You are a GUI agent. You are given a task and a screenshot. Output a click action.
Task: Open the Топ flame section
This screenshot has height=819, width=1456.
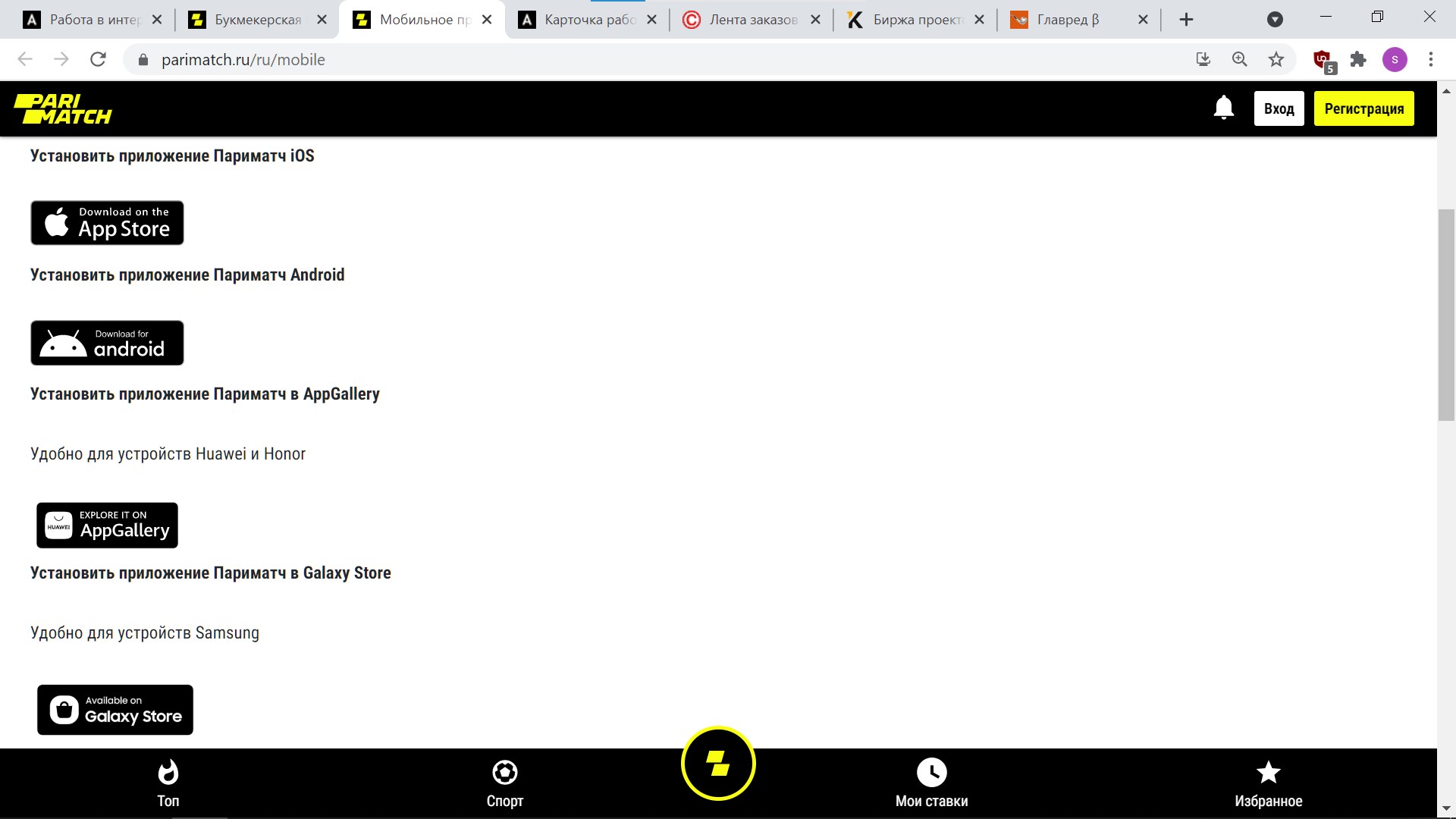pos(168,784)
